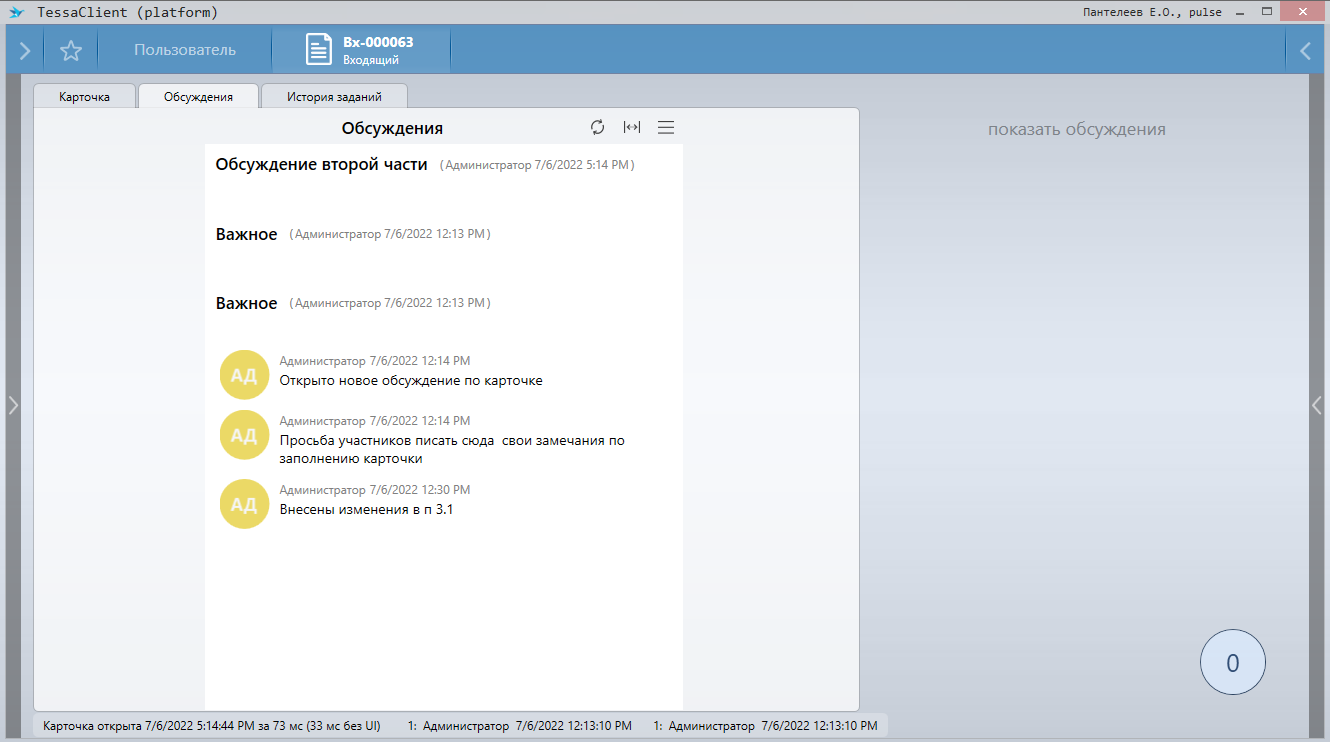
Task: Click the АД avatar beside 12:30 PM message
Action: point(244,504)
